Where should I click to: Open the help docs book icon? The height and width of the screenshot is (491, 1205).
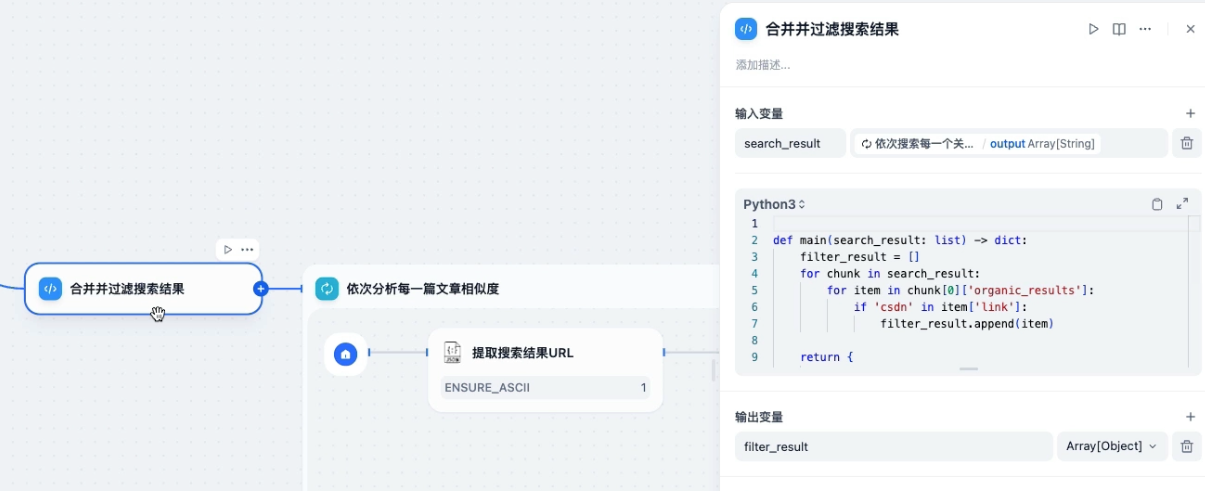click(x=1119, y=30)
